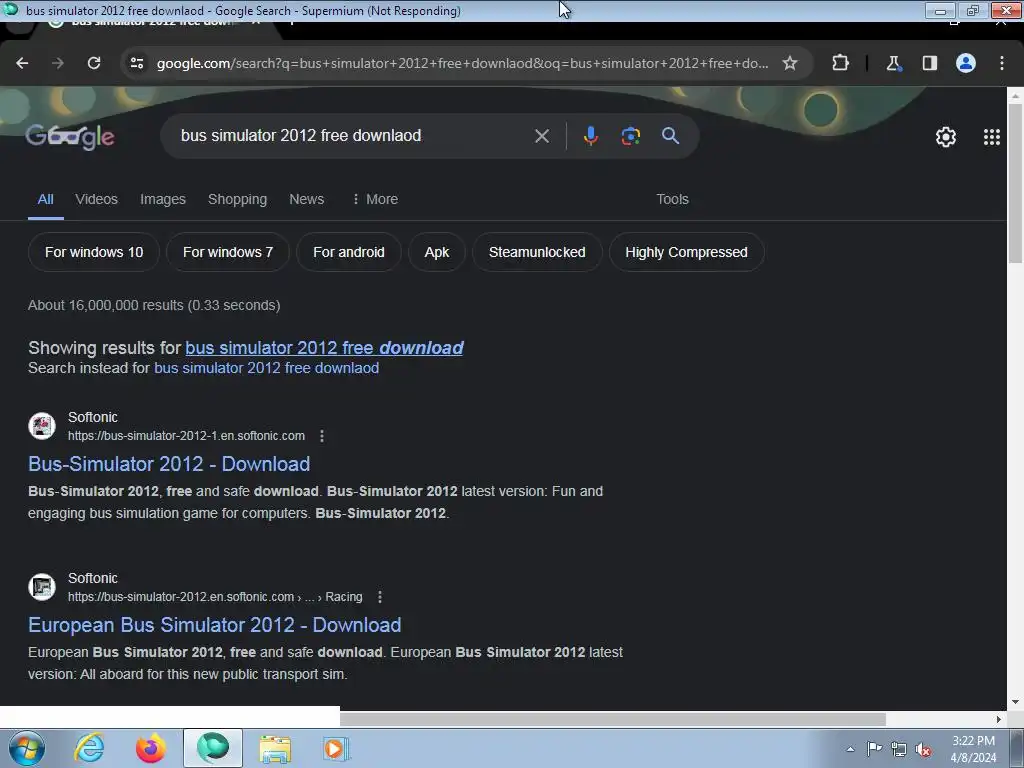Open the Chrome Labs flask icon
1024x768 pixels.
point(893,63)
